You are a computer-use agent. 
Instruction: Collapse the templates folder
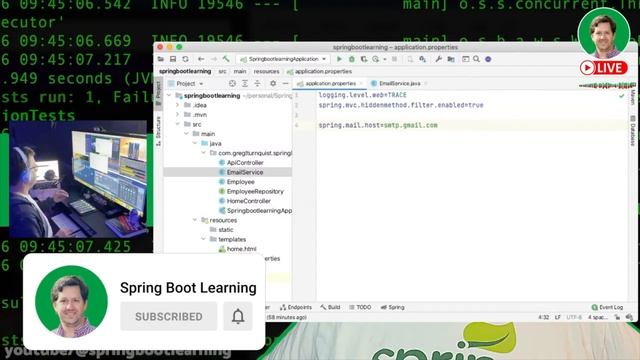[x=203, y=239]
